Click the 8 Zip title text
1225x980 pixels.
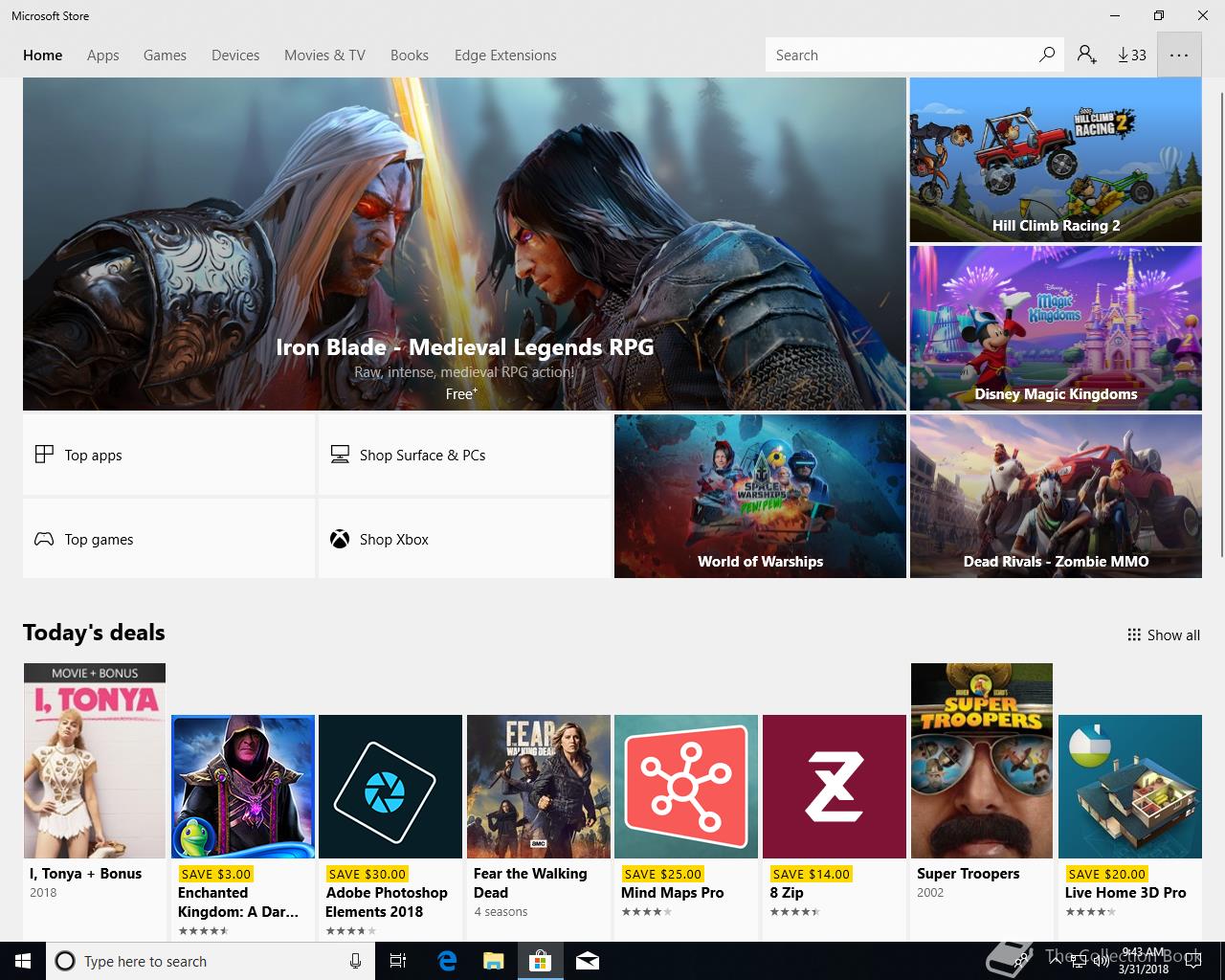coord(787,893)
